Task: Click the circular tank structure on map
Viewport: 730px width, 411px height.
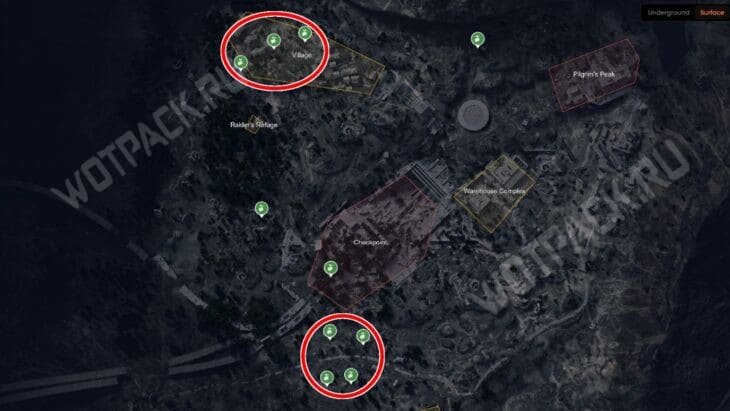Action: point(473,115)
